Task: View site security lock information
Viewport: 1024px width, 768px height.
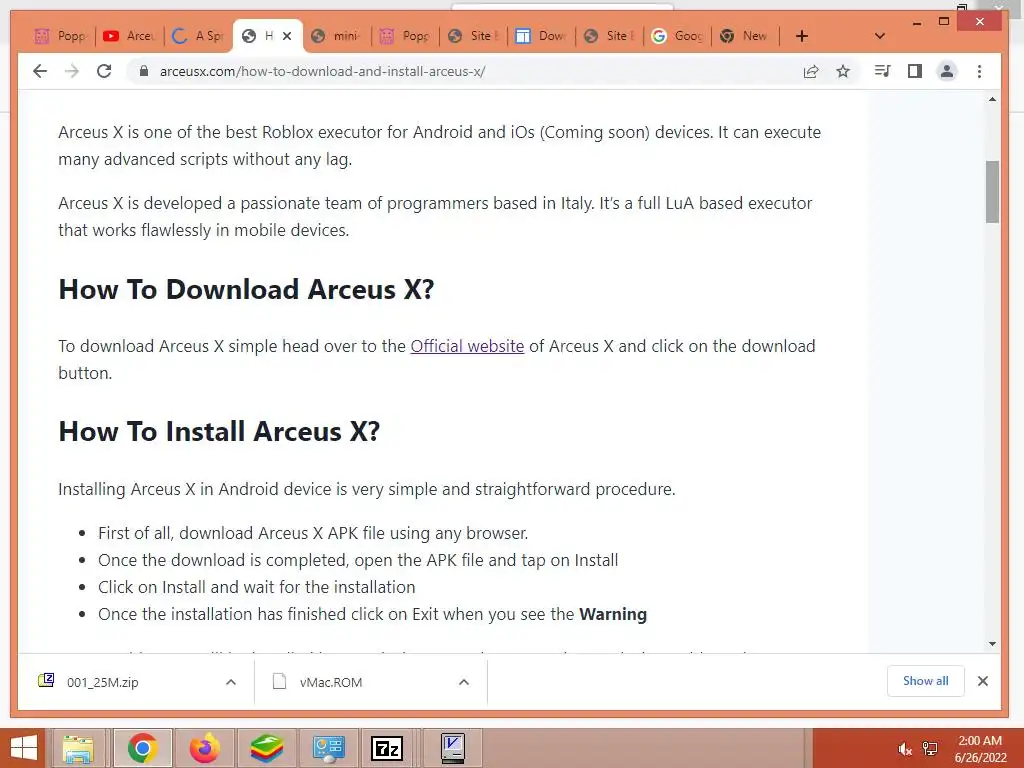Action: (x=144, y=71)
